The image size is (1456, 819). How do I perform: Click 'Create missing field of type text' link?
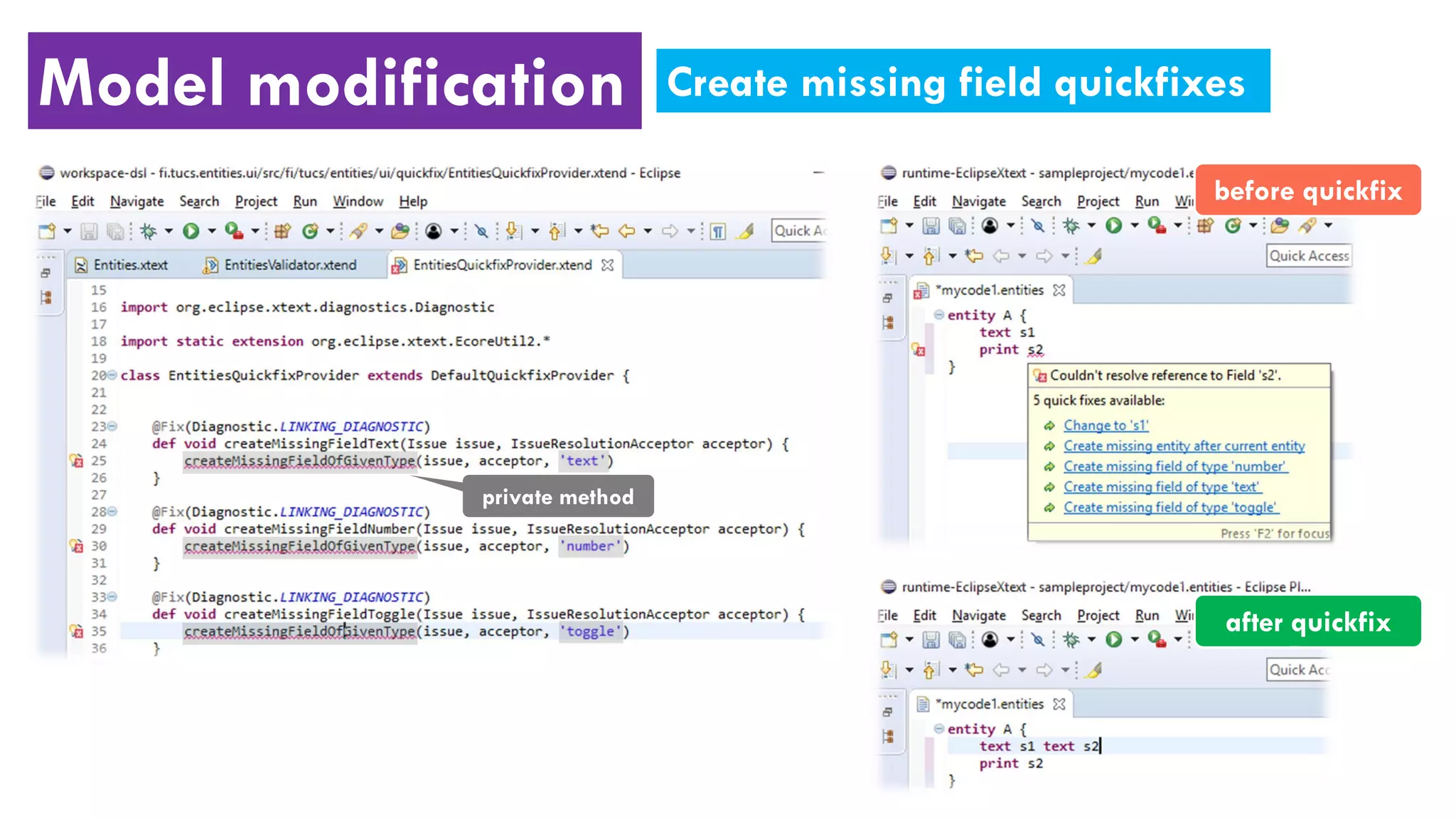[1162, 487]
